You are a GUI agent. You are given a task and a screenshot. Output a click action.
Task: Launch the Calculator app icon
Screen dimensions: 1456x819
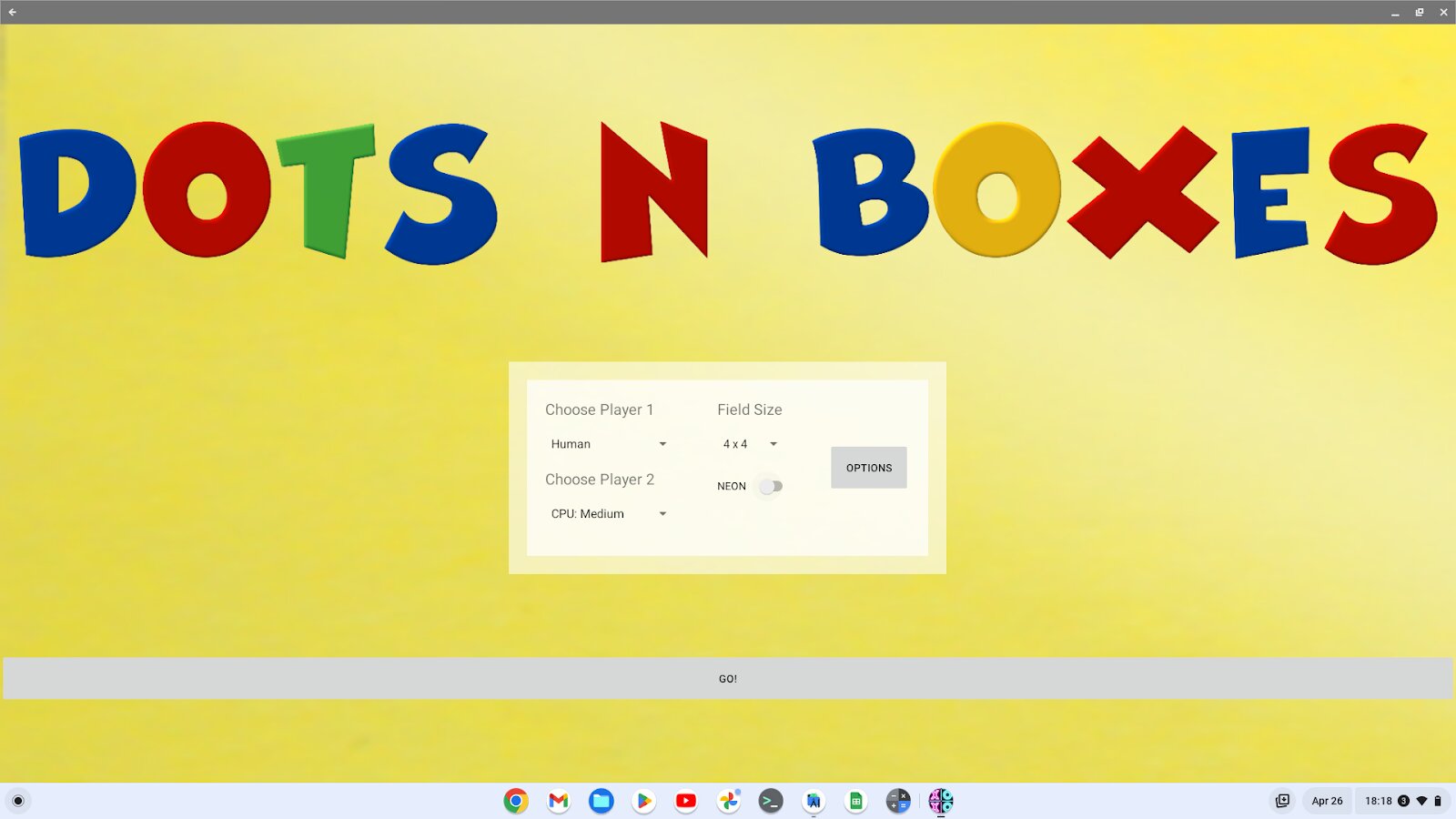click(x=898, y=801)
